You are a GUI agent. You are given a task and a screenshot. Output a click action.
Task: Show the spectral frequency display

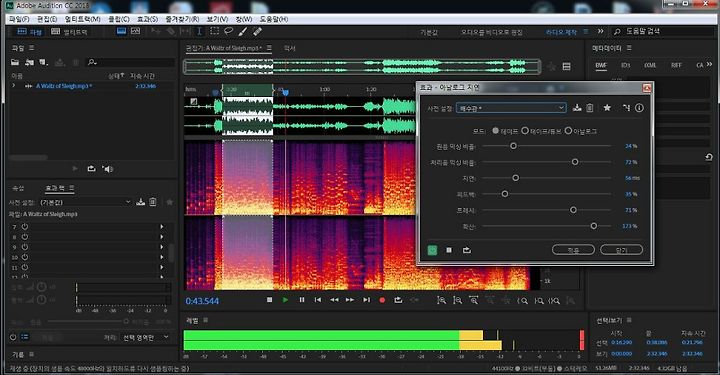click(121, 31)
